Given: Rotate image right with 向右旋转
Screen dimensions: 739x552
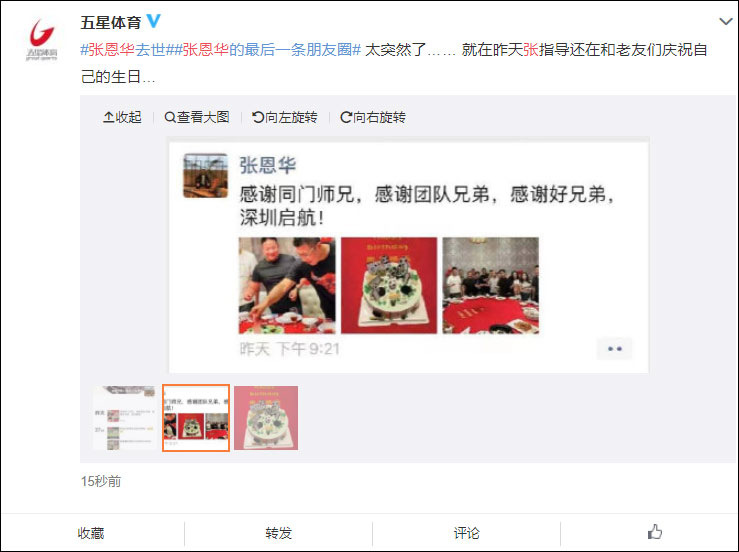Looking at the screenshot, I should coord(373,117).
